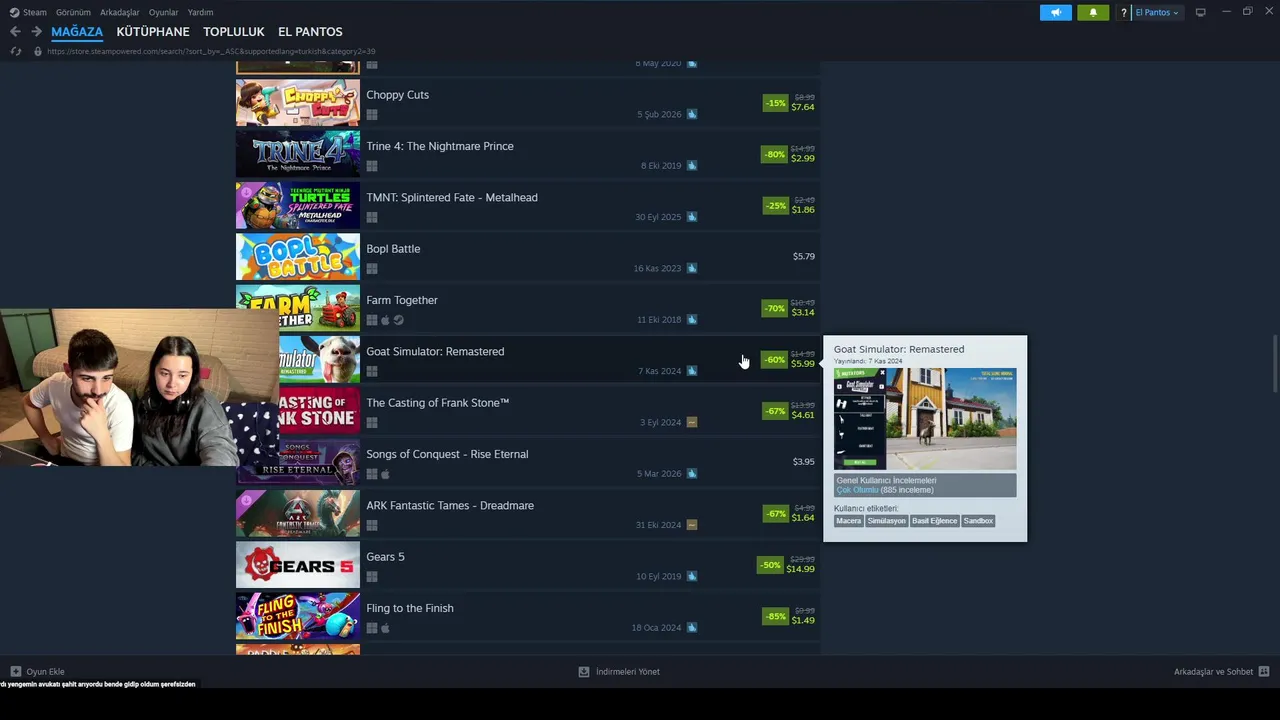Screen dimensions: 1280x720
Task: Open the Fling to the Finish thumbnail
Action: [298, 616]
